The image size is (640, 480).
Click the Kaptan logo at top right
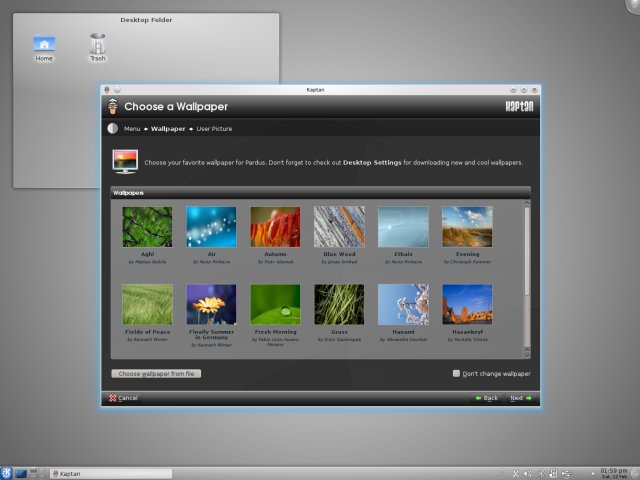click(x=517, y=107)
